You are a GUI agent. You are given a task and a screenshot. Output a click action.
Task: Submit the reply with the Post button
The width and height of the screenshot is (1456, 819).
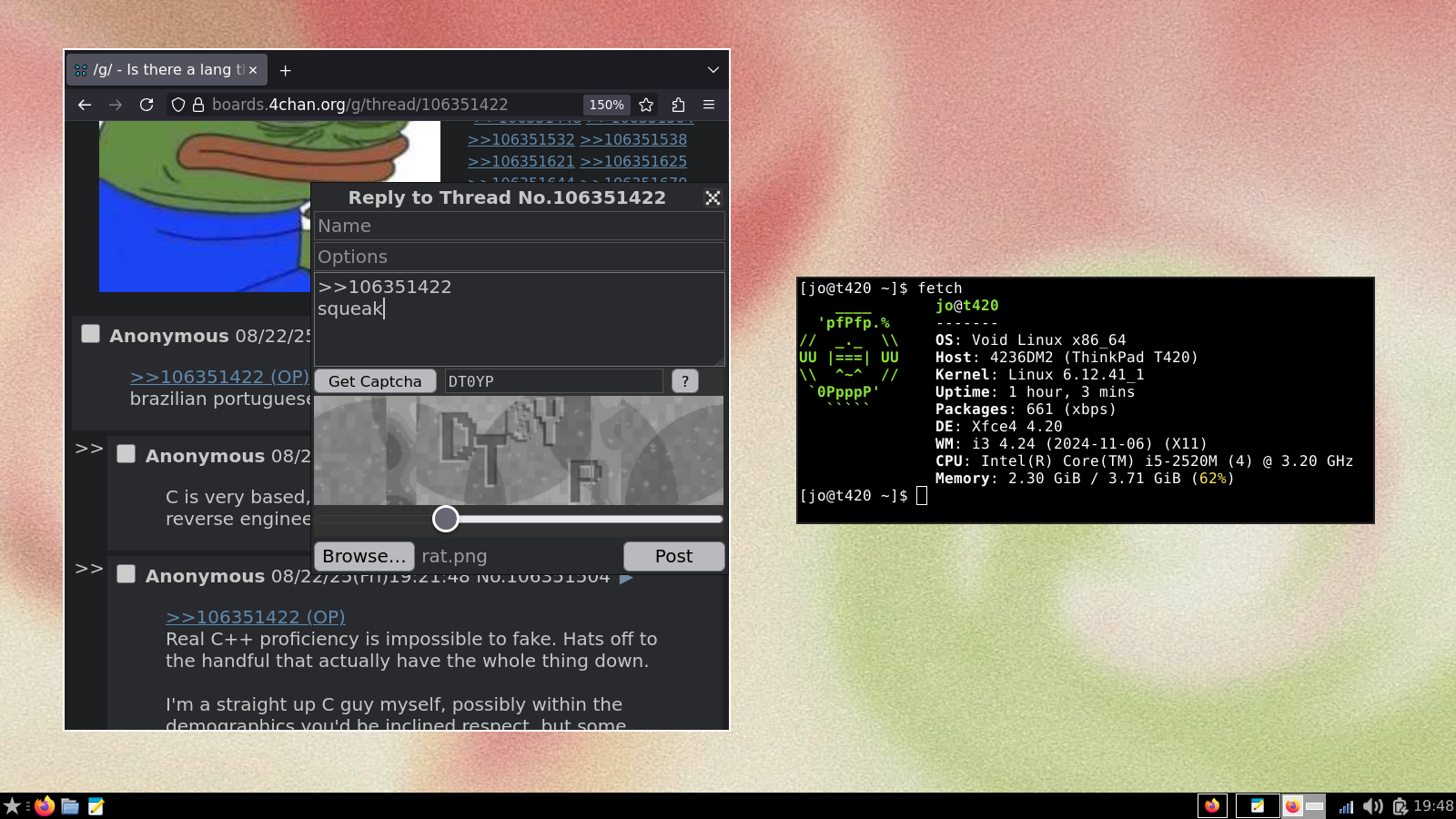click(674, 556)
